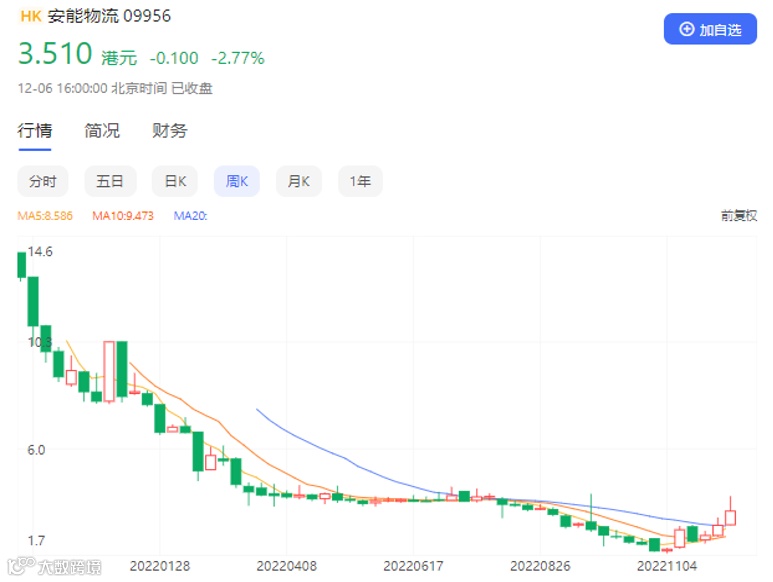The height and width of the screenshot is (582, 773).
Task: Click the 20220617 date axis label
Action: 413,566
